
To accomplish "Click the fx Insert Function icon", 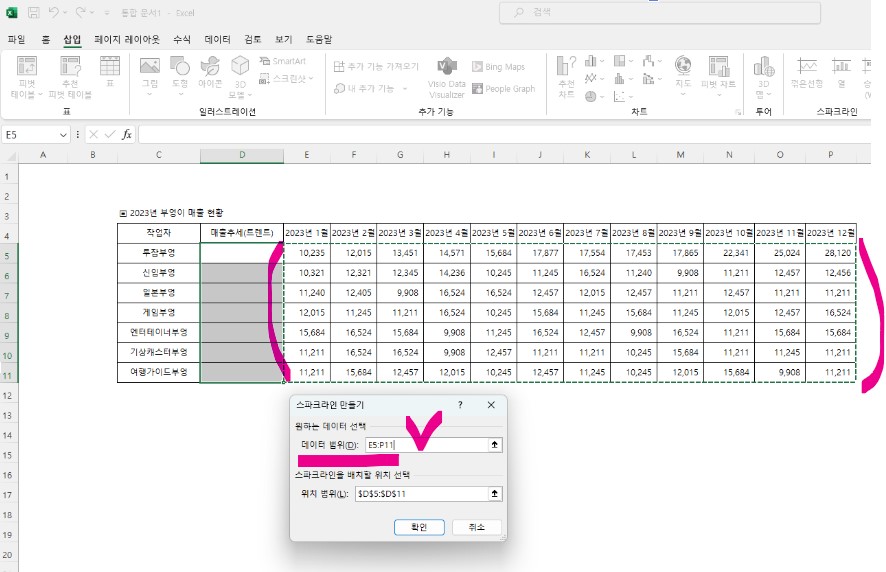I will pyautogui.click(x=127, y=135).
